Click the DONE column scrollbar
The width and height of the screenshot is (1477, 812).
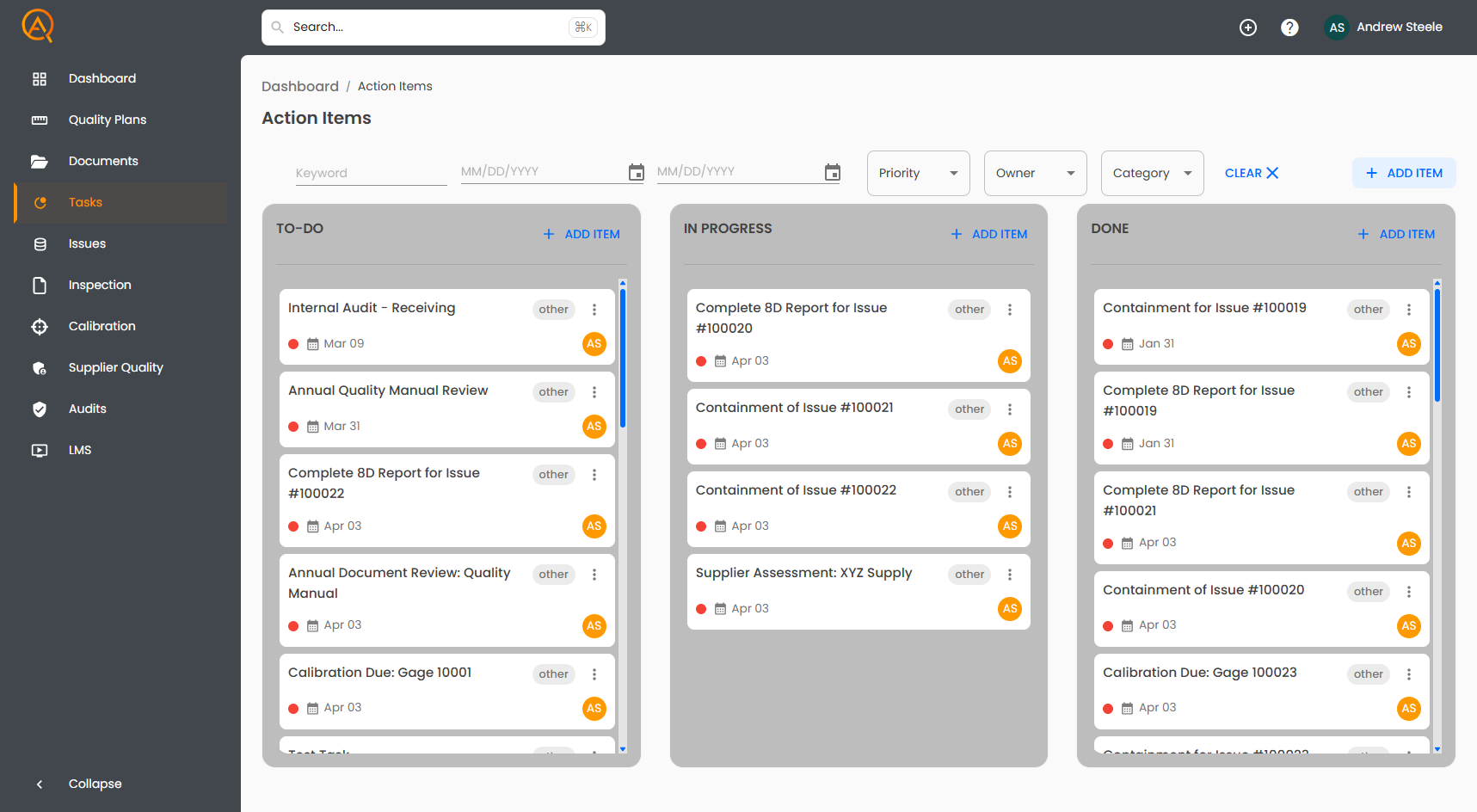pos(1437,346)
